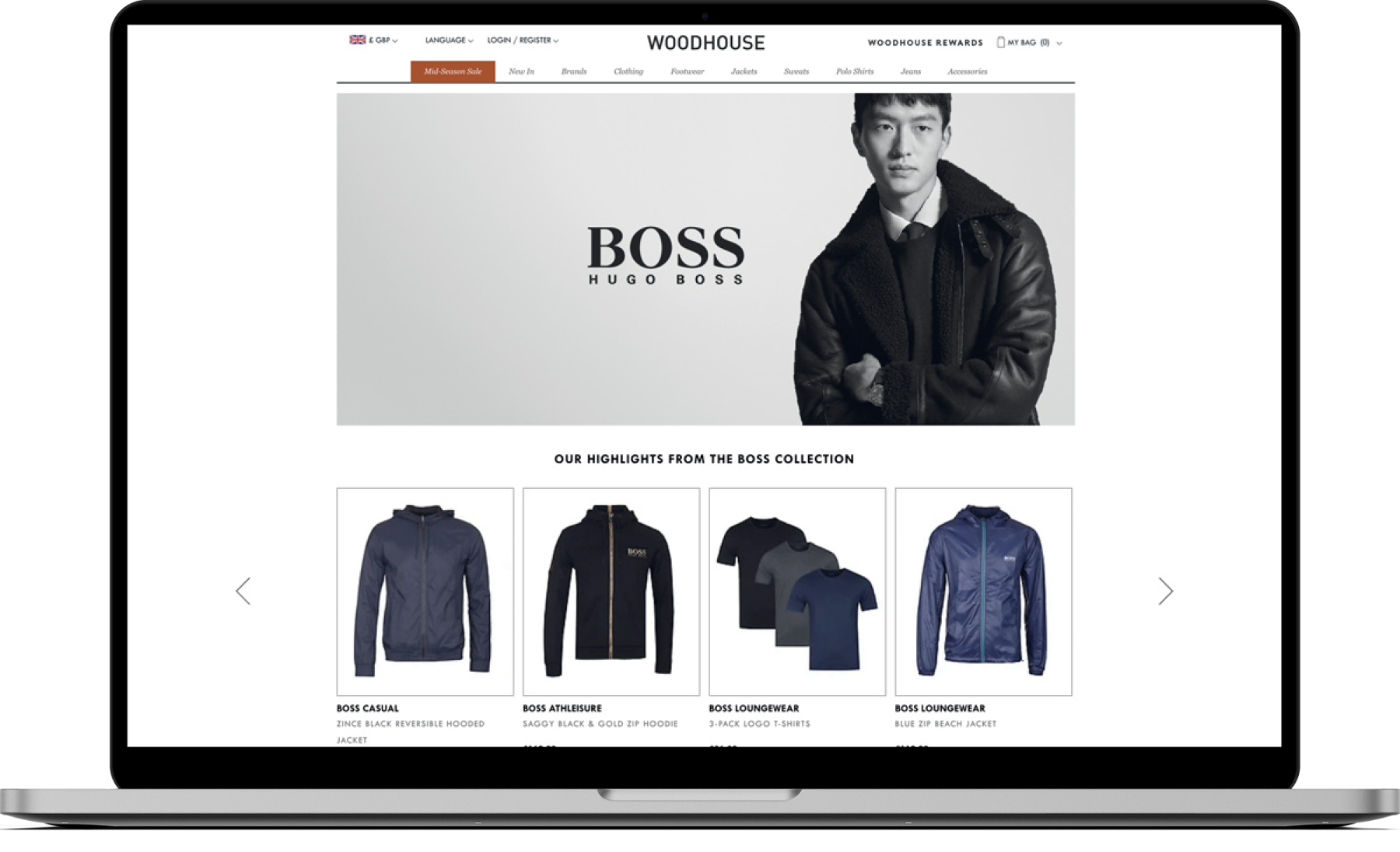Open the Brands menu

(574, 72)
